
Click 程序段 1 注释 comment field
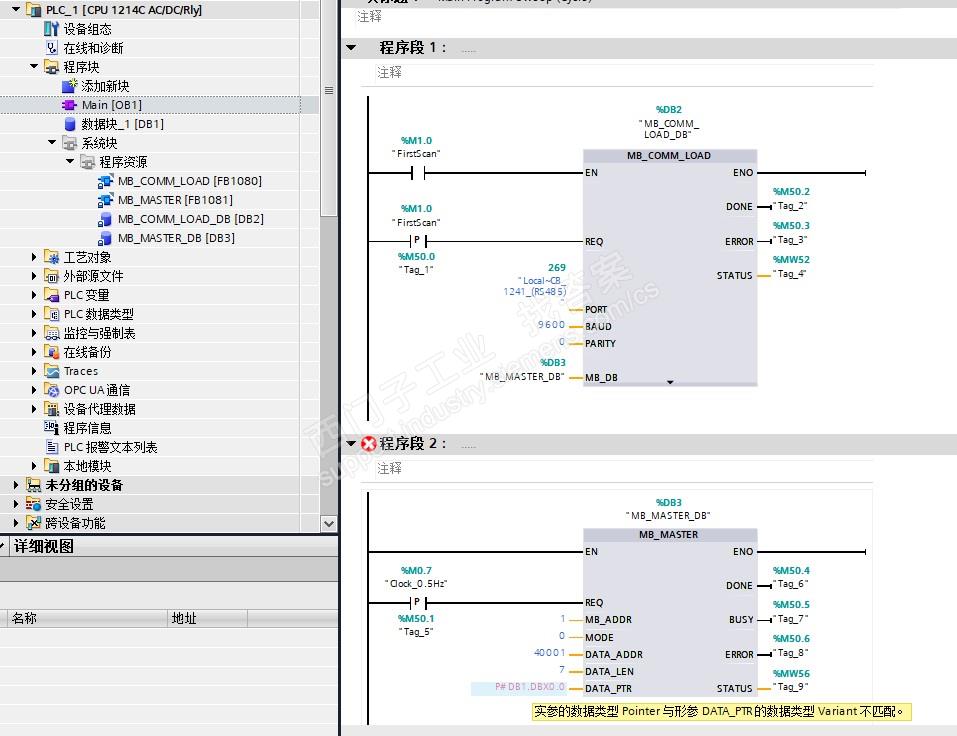(x=624, y=73)
